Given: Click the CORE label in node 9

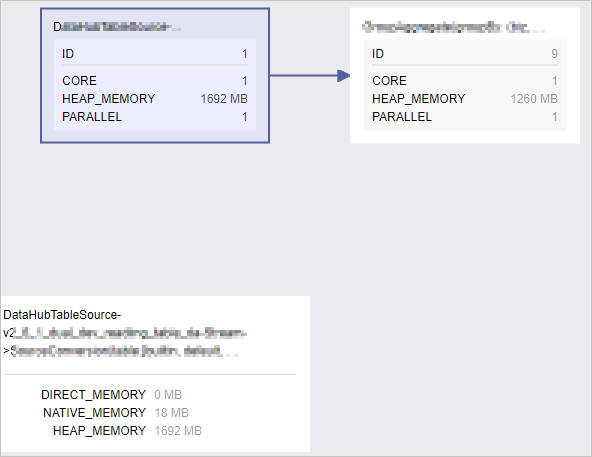Looking at the screenshot, I should [389, 80].
